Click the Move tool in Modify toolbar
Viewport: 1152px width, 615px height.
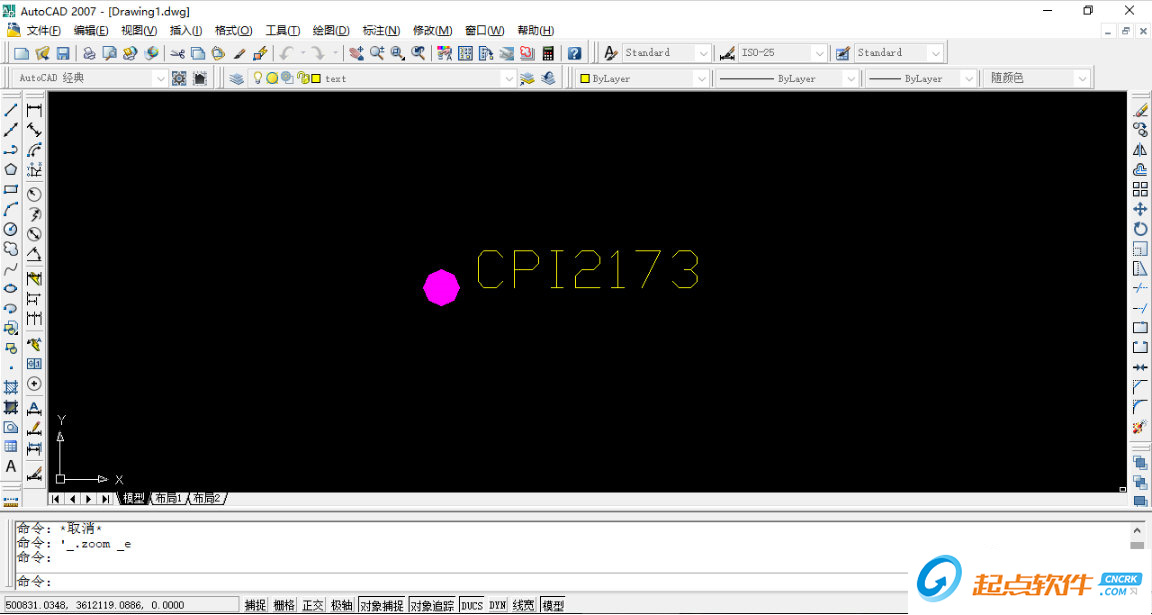pos(1140,209)
